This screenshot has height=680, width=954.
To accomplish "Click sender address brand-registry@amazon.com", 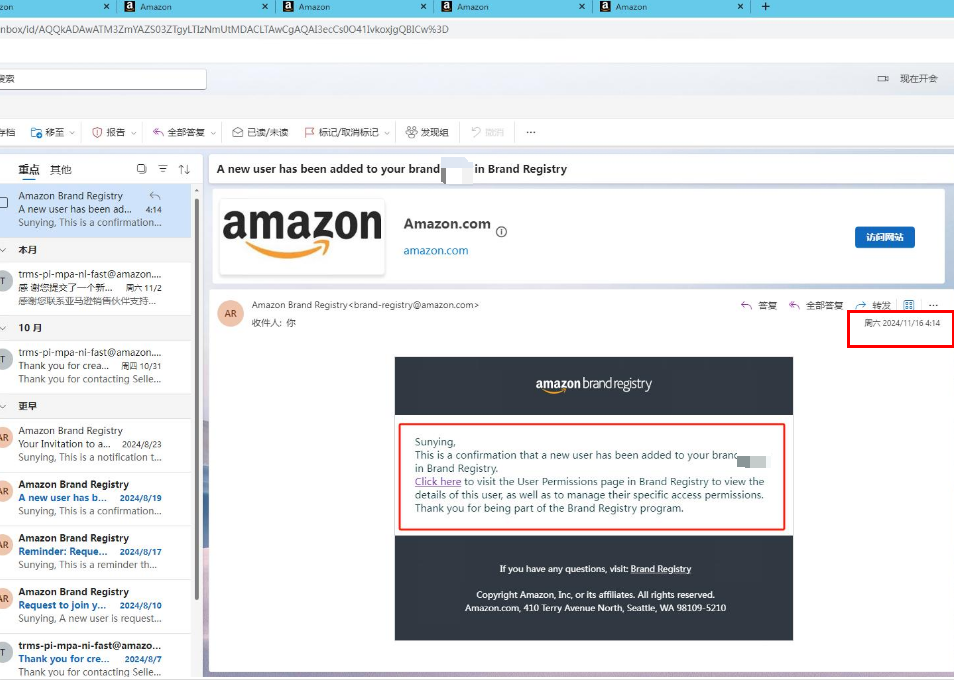I will click(x=416, y=305).
